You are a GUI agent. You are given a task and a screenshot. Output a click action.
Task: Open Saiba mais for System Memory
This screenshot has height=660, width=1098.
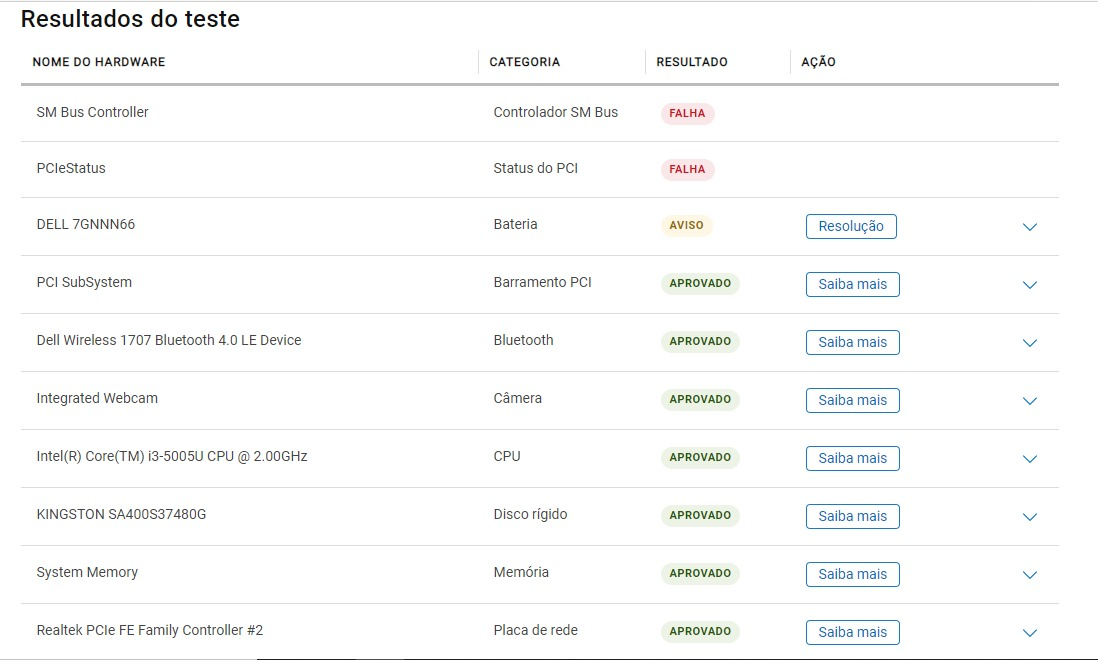coord(852,575)
